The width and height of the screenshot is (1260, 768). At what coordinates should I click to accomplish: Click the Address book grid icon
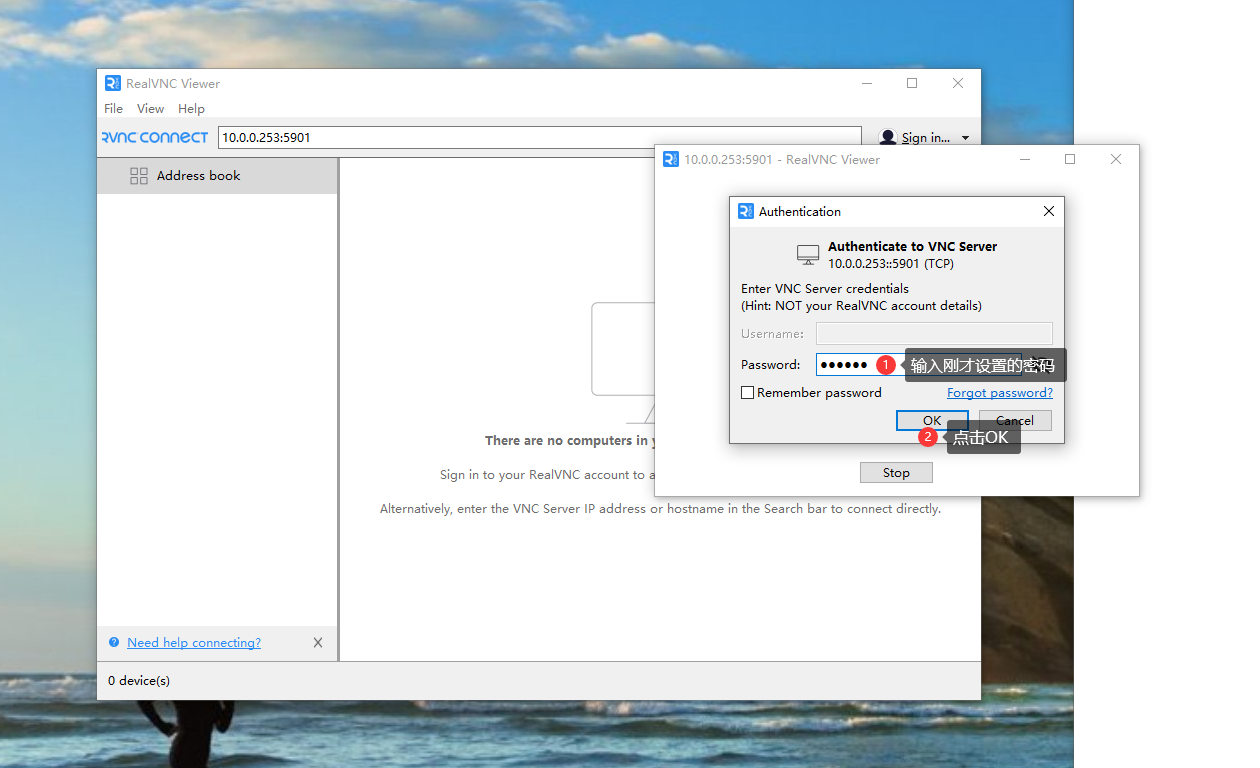[x=139, y=176]
